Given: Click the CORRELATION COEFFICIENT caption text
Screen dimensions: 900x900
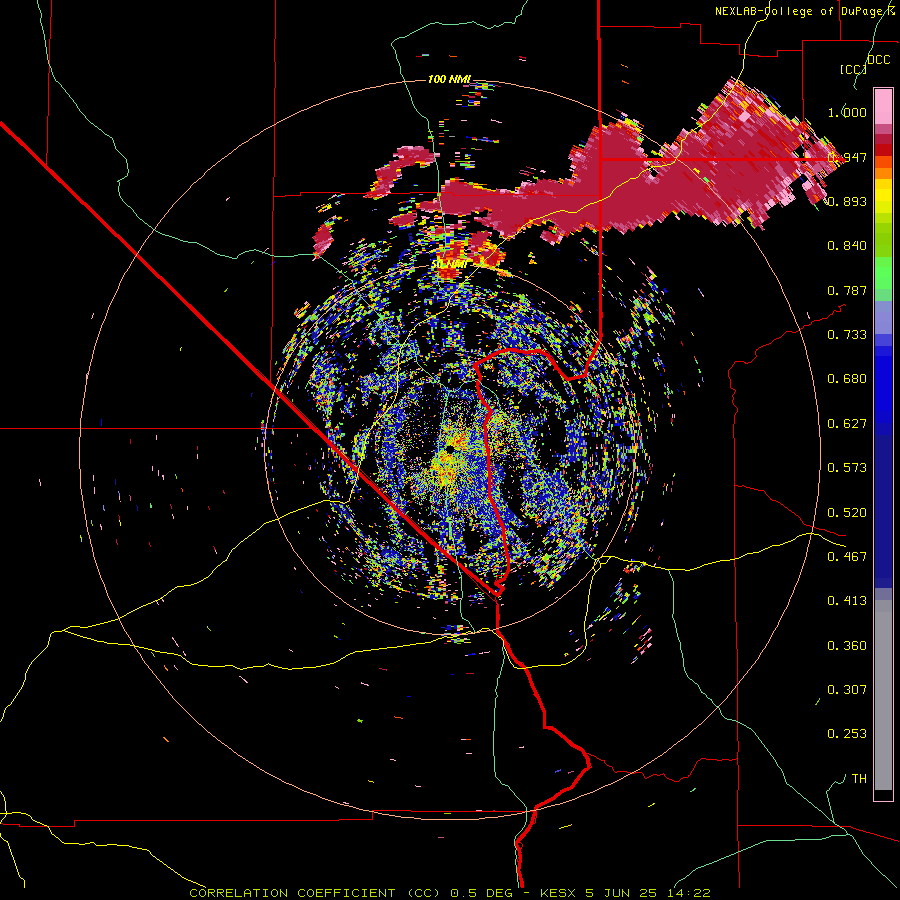Looking at the screenshot, I should 292,893.
